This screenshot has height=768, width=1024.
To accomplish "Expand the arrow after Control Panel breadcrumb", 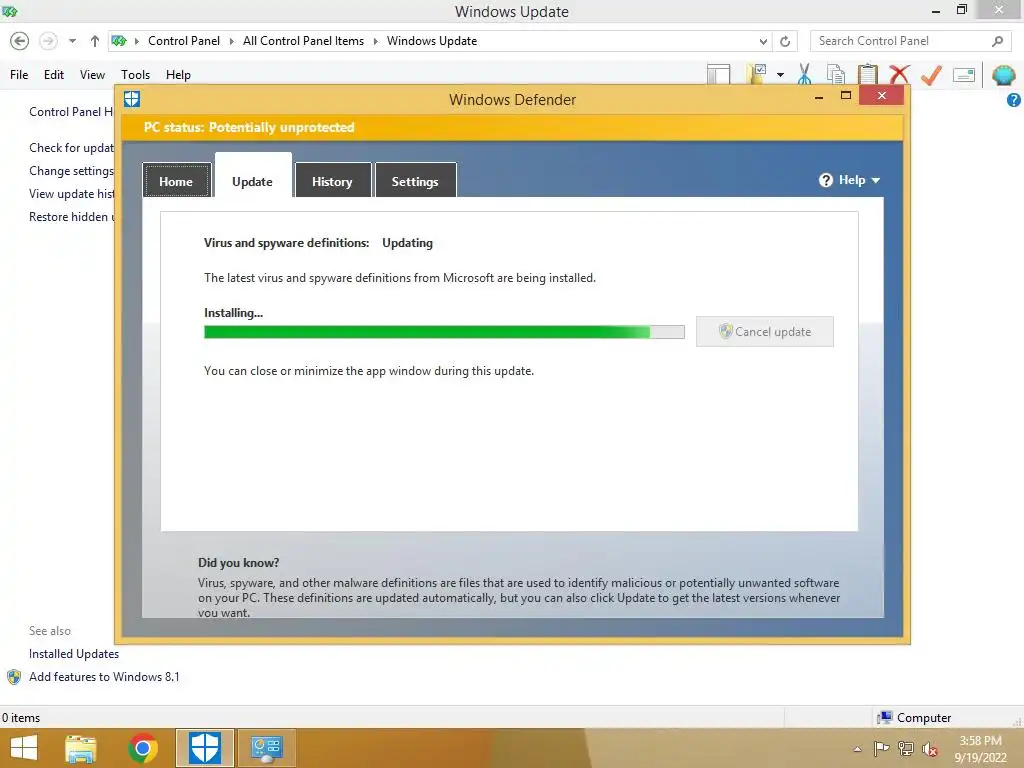I will (x=232, y=41).
